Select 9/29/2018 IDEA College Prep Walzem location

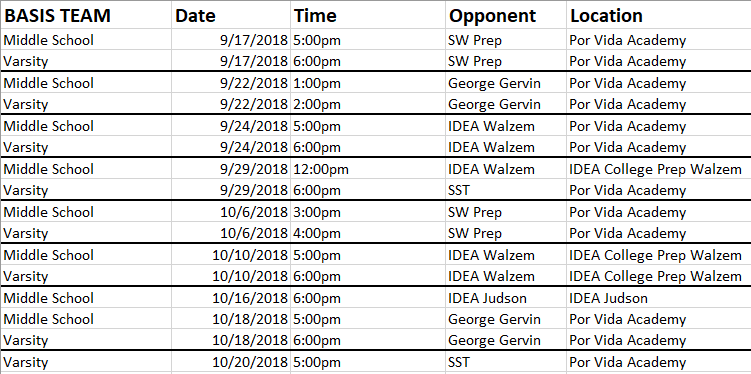(659, 169)
